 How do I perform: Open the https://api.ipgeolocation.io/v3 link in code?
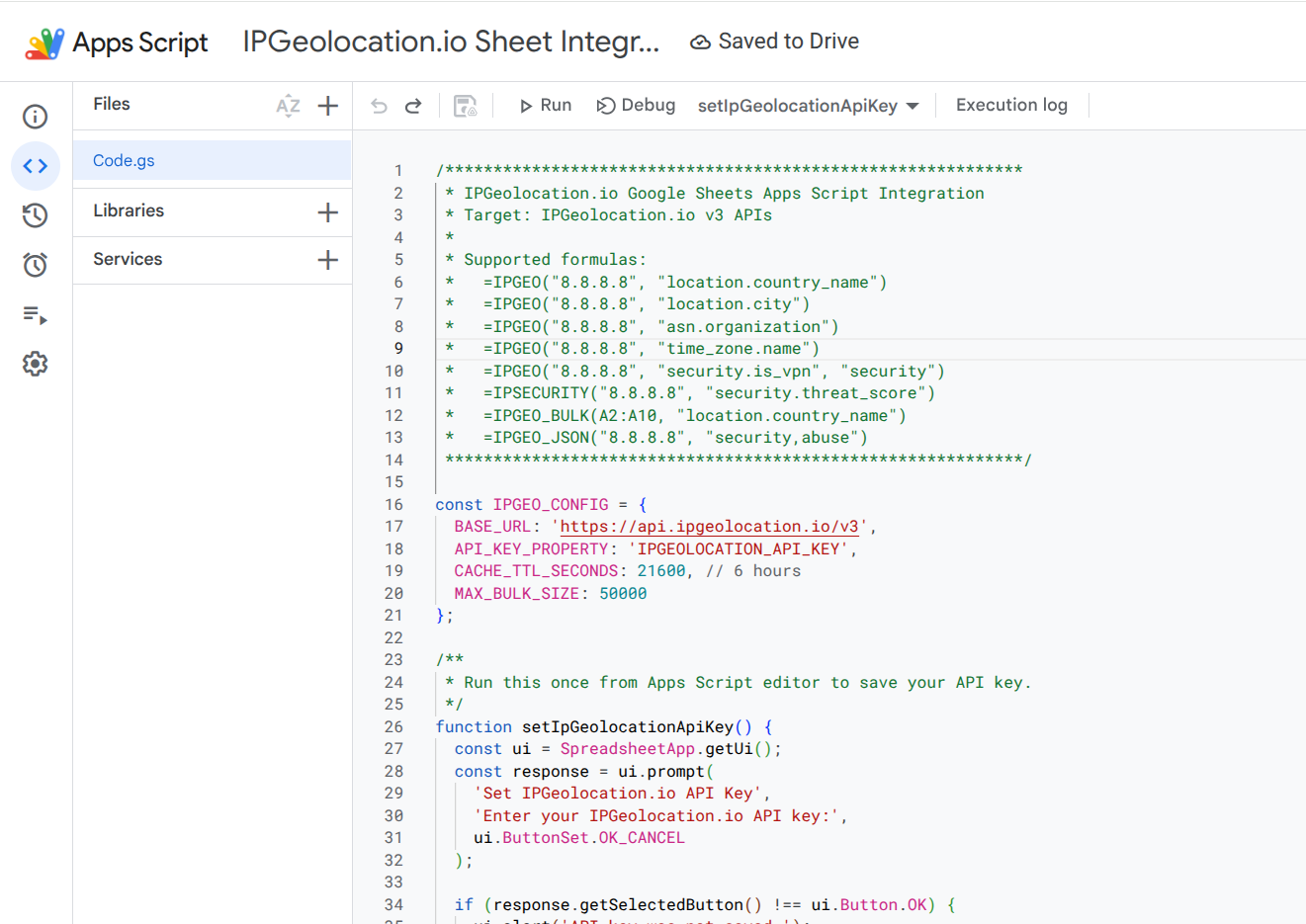tap(709, 527)
